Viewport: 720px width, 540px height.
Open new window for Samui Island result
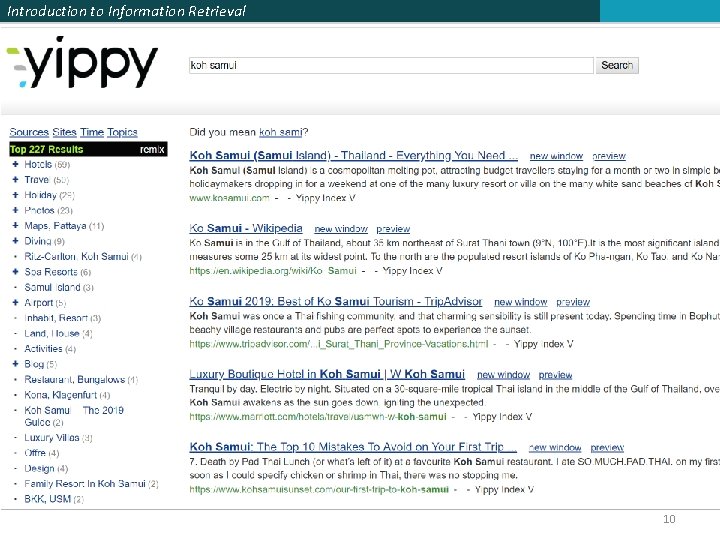pos(556,156)
